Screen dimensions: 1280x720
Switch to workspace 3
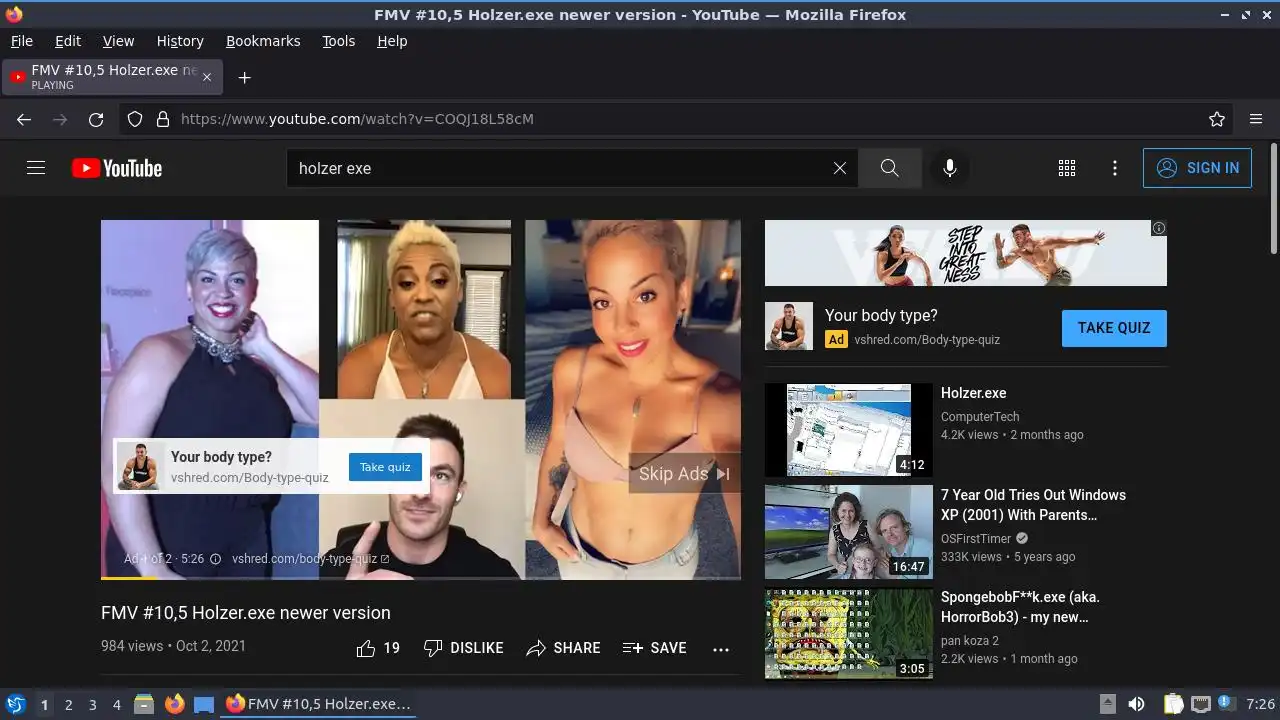click(93, 705)
